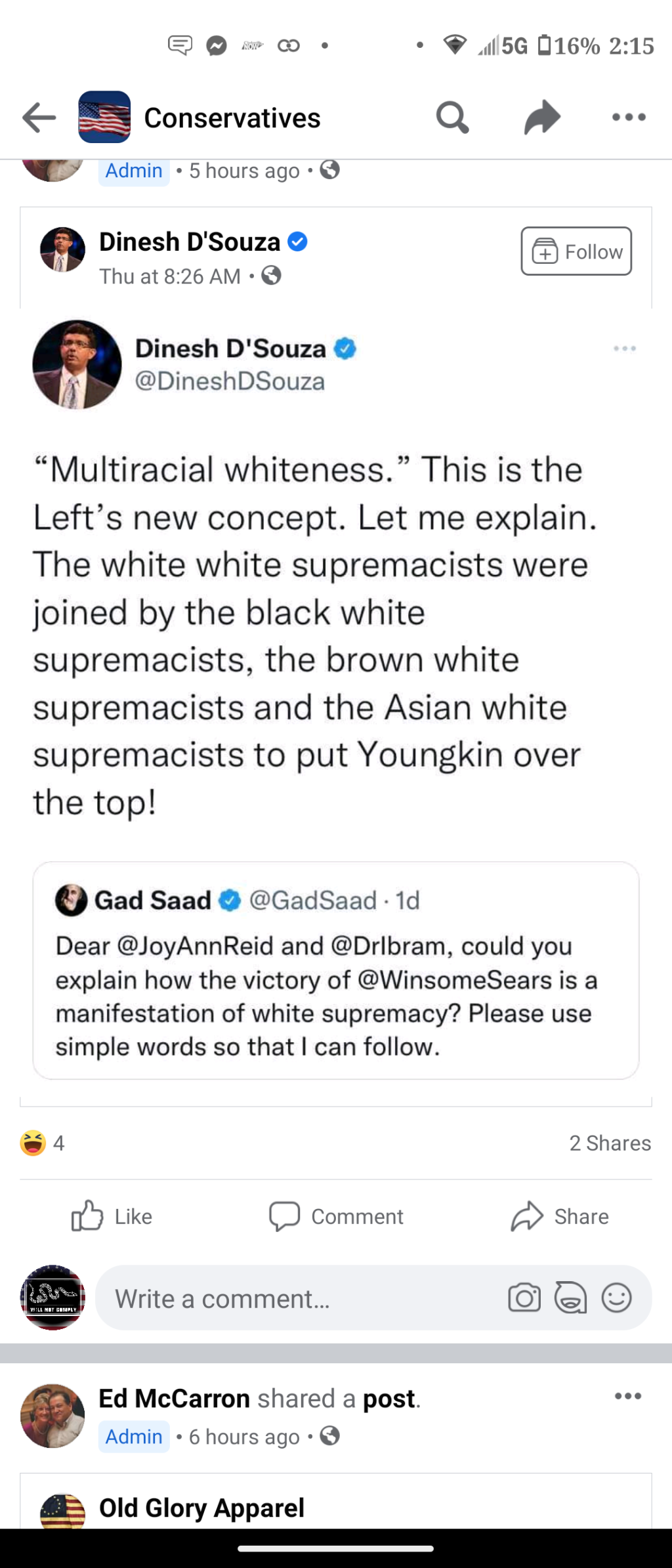This screenshot has width=672, height=1568.
Task: Open the 2 Shares list
Action: (610, 1143)
